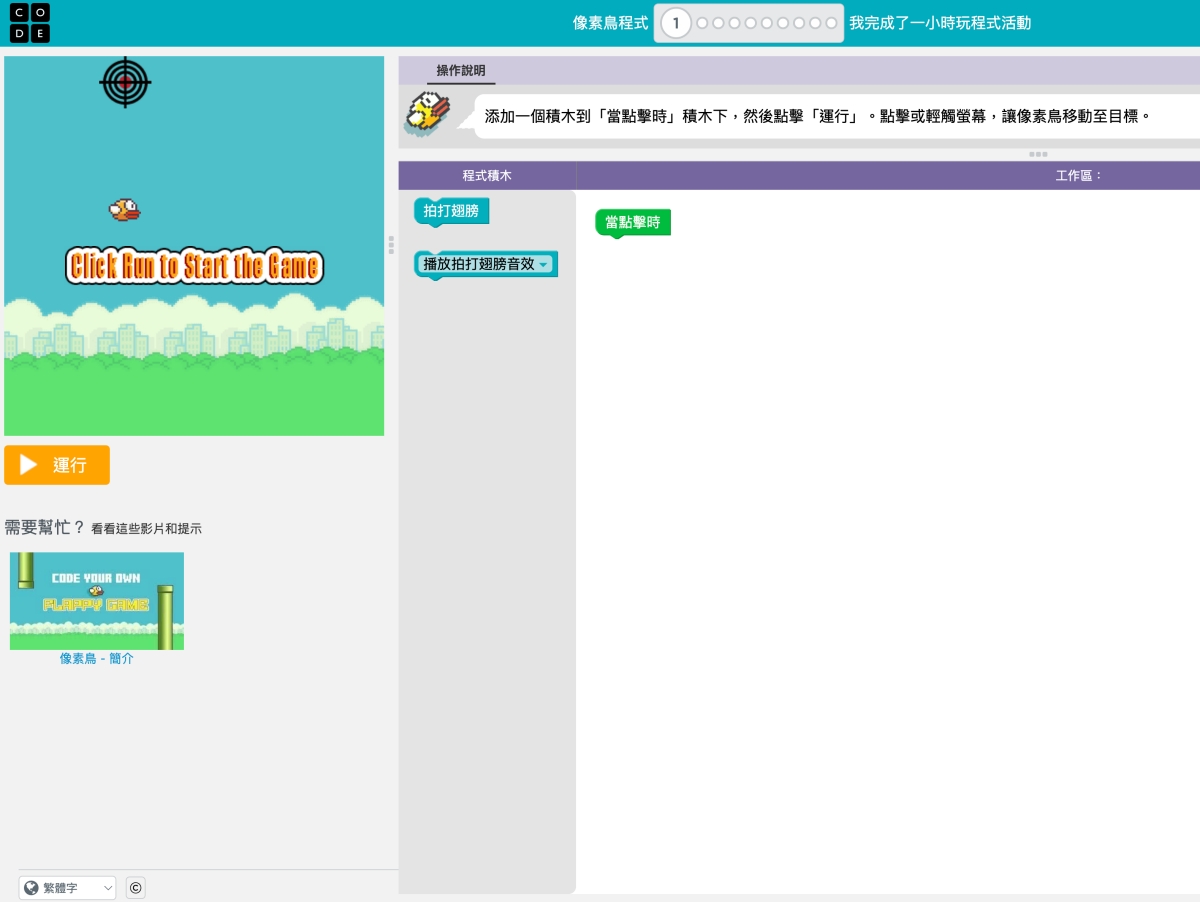Select the 拍打翅膀 block in toolbox
1200x902 pixels.
pyautogui.click(x=451, y=211)
